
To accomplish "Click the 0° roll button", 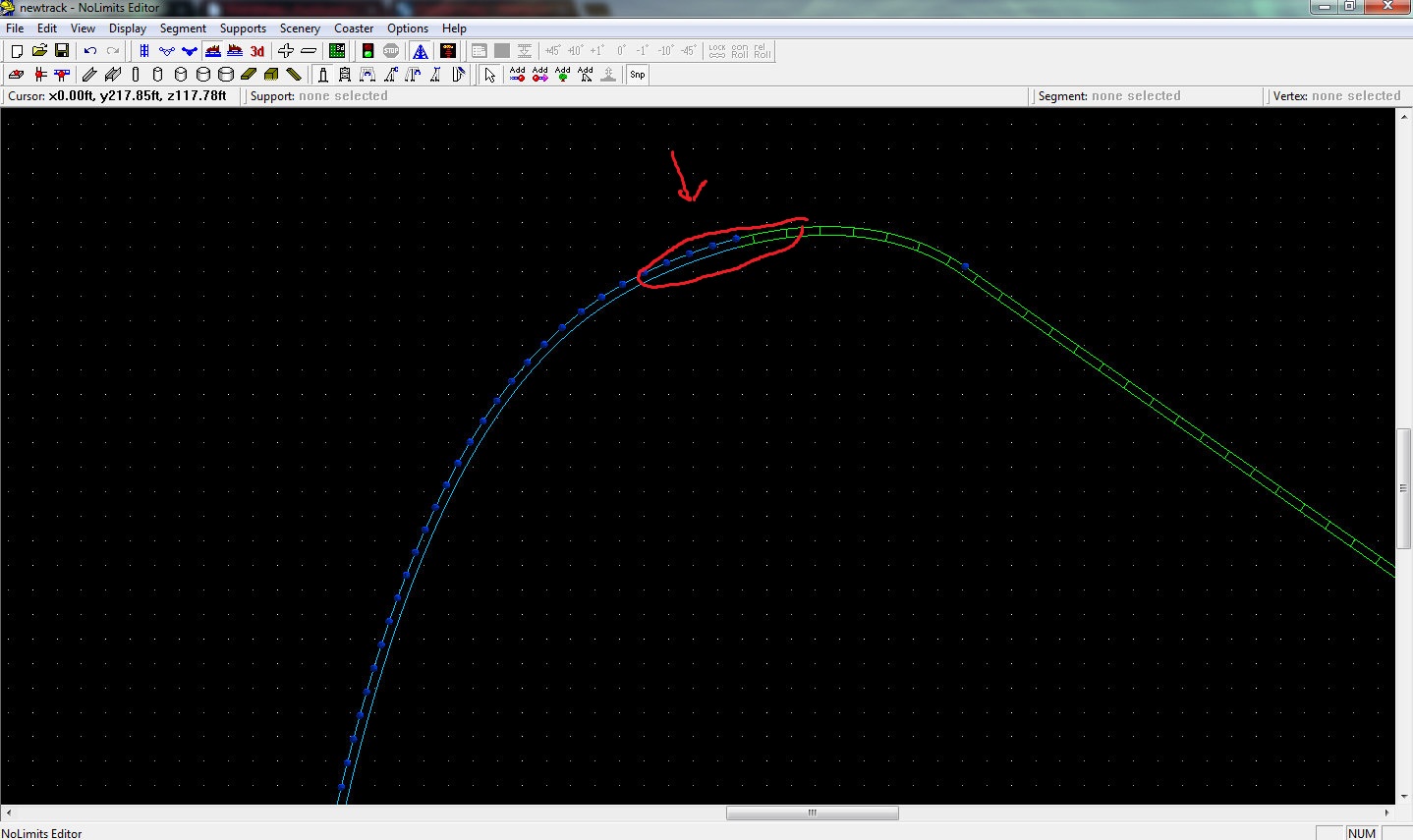I will [620, 51].
